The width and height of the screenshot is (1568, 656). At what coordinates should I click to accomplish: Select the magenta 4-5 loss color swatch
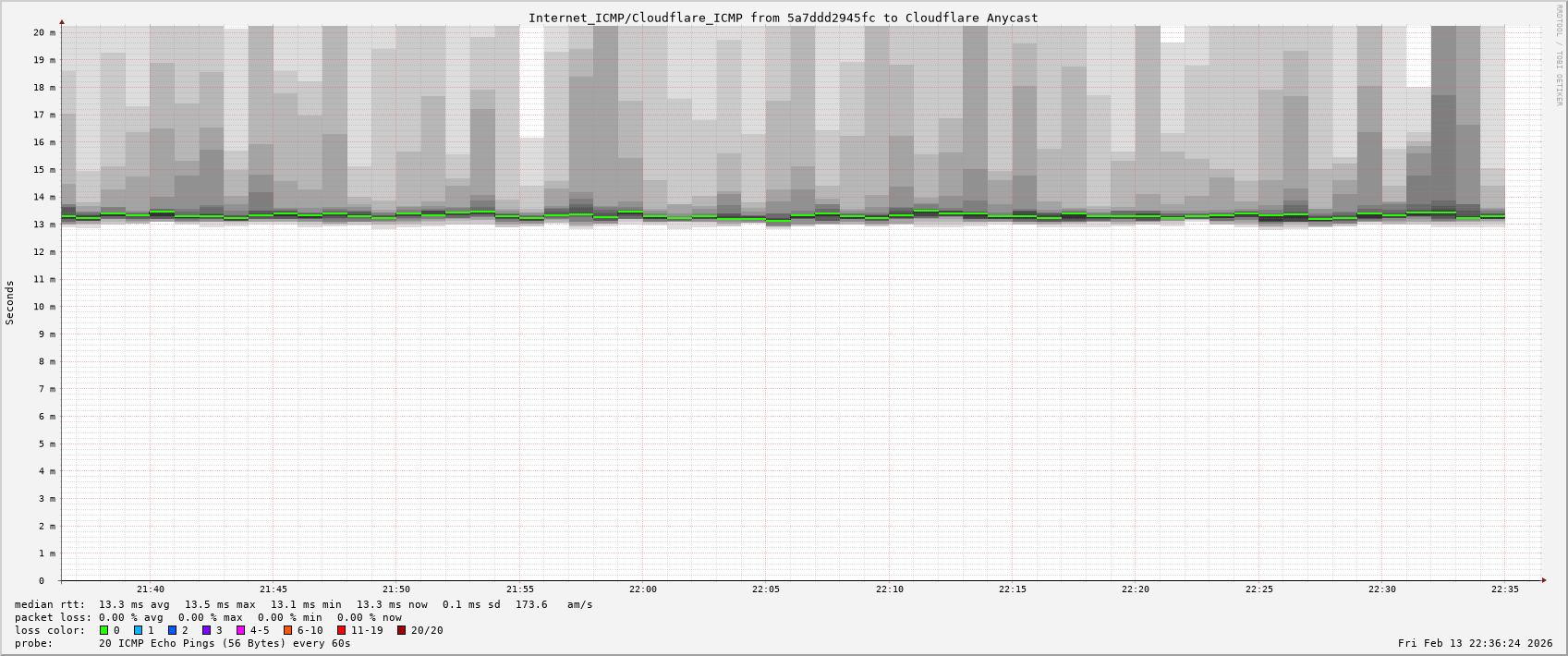[241, 630]
